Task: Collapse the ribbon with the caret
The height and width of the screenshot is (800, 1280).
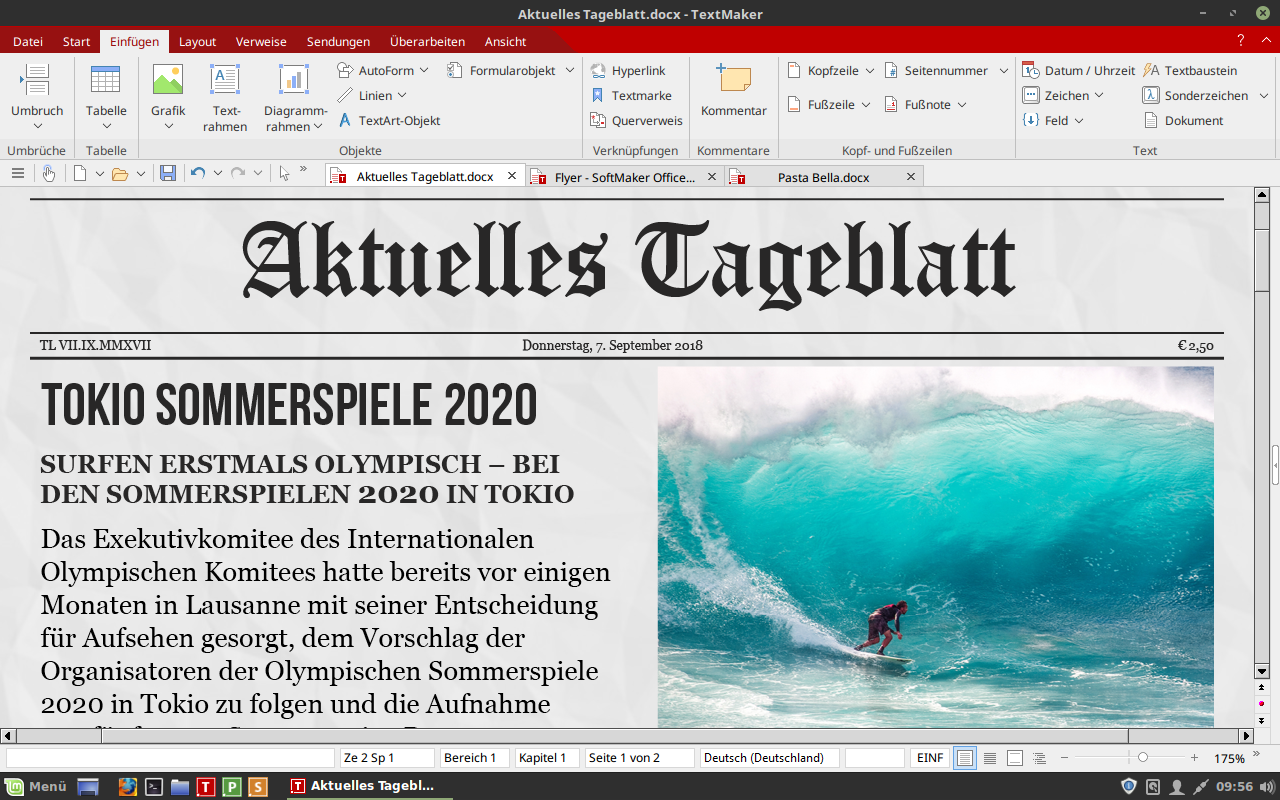Action: click(1265, 40)
